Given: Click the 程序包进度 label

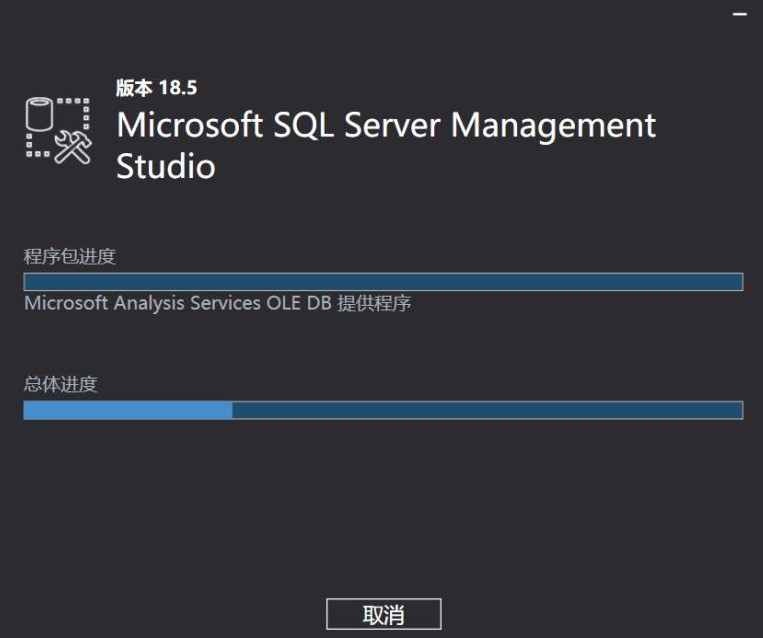Looking at the screenshot, I should pos(70,257).
